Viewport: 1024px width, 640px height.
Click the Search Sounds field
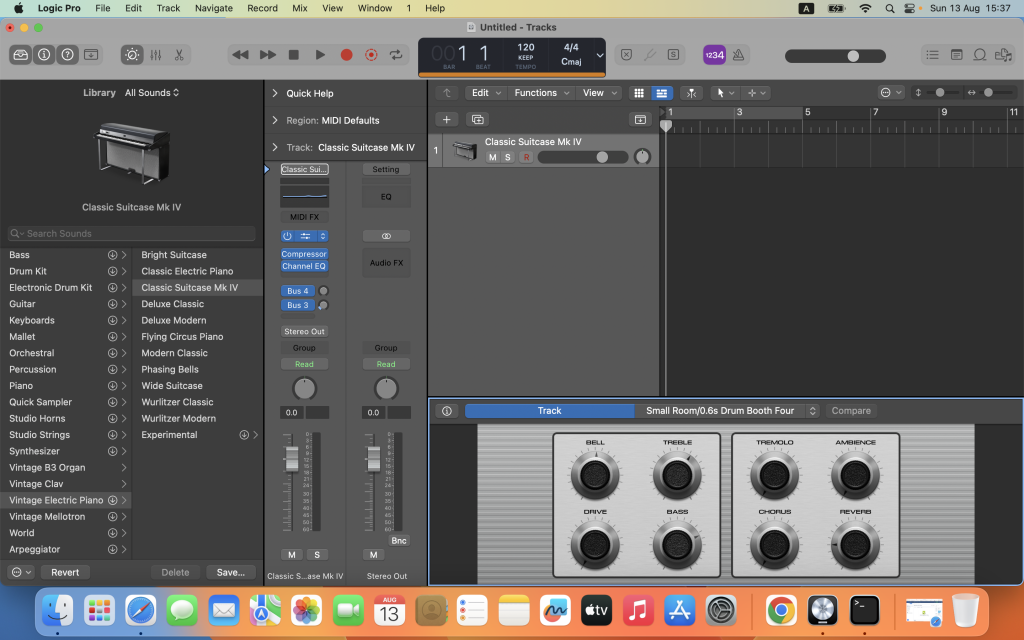coord(131,234)
